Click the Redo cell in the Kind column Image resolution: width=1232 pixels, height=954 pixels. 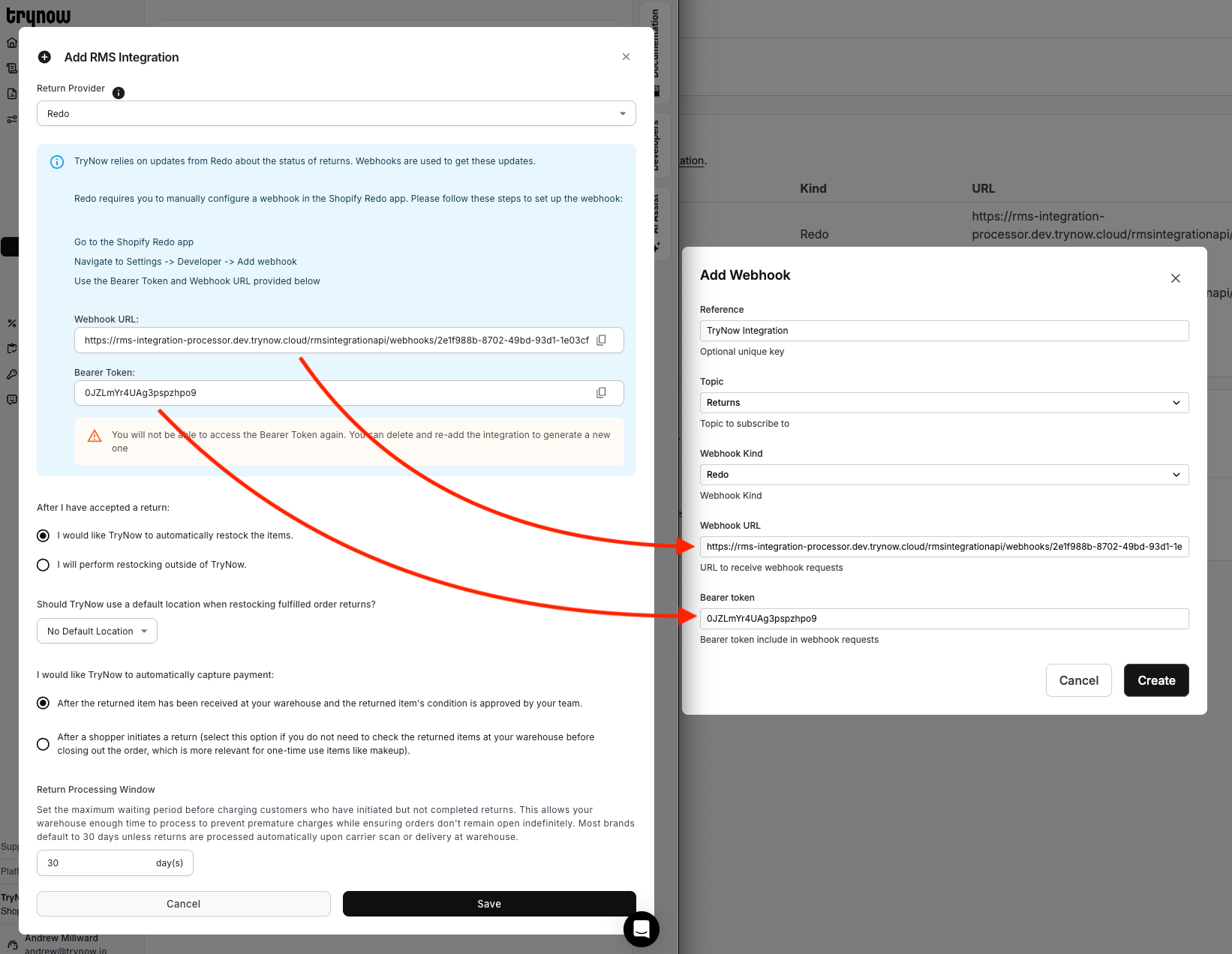[814, 234]
